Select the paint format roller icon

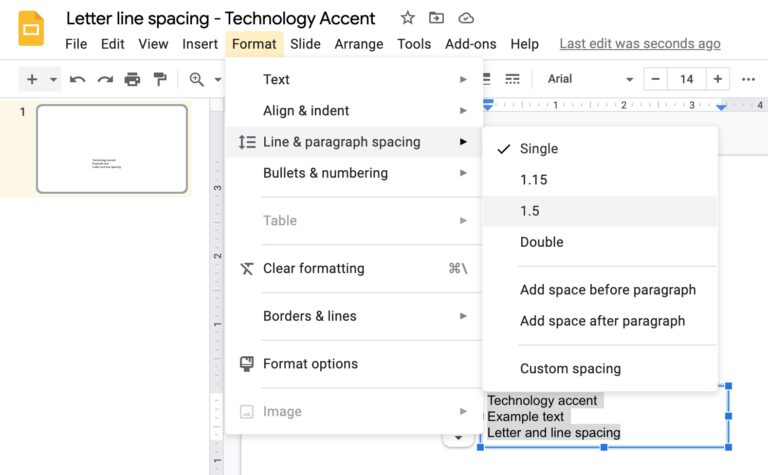pos(160,79)
